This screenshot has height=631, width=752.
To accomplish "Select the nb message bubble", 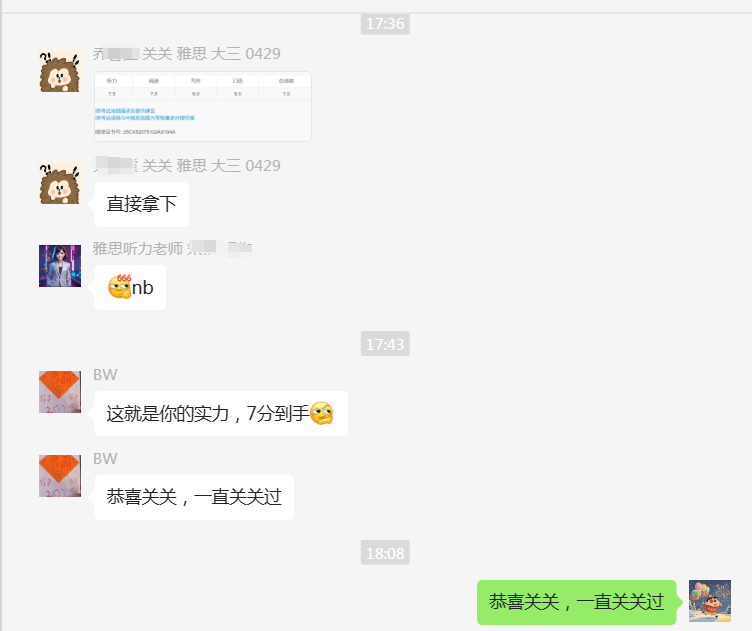I will click(x=130, y=288).
